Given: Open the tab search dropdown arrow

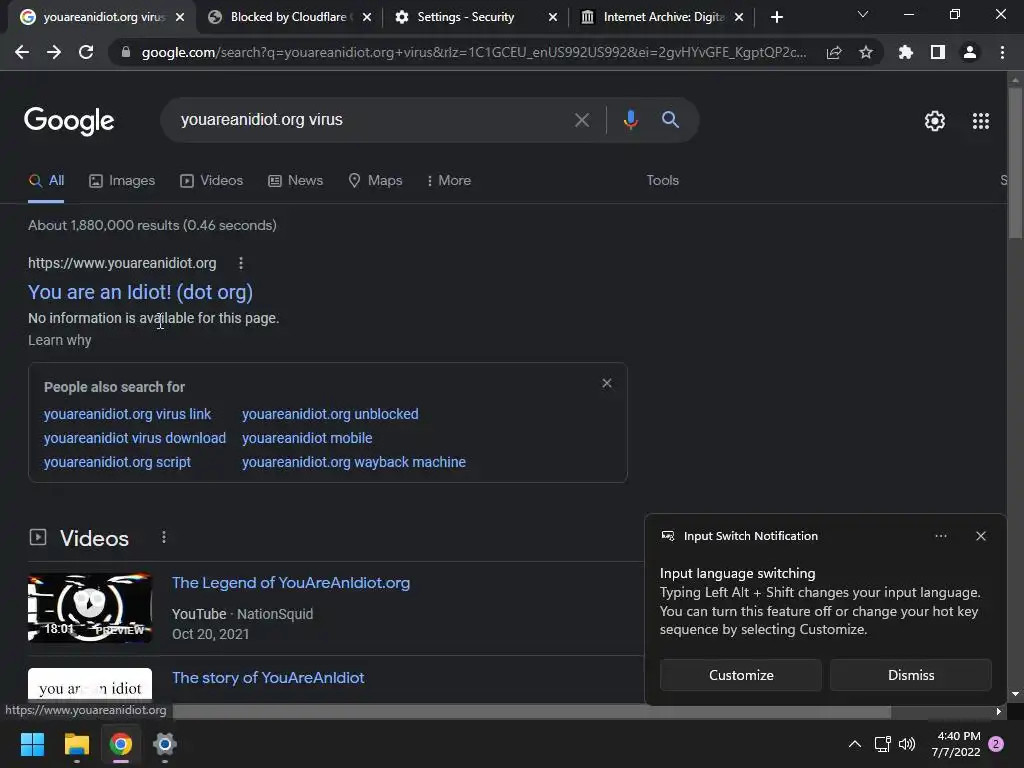Looking at the screenshot, I should click(863, 14).
